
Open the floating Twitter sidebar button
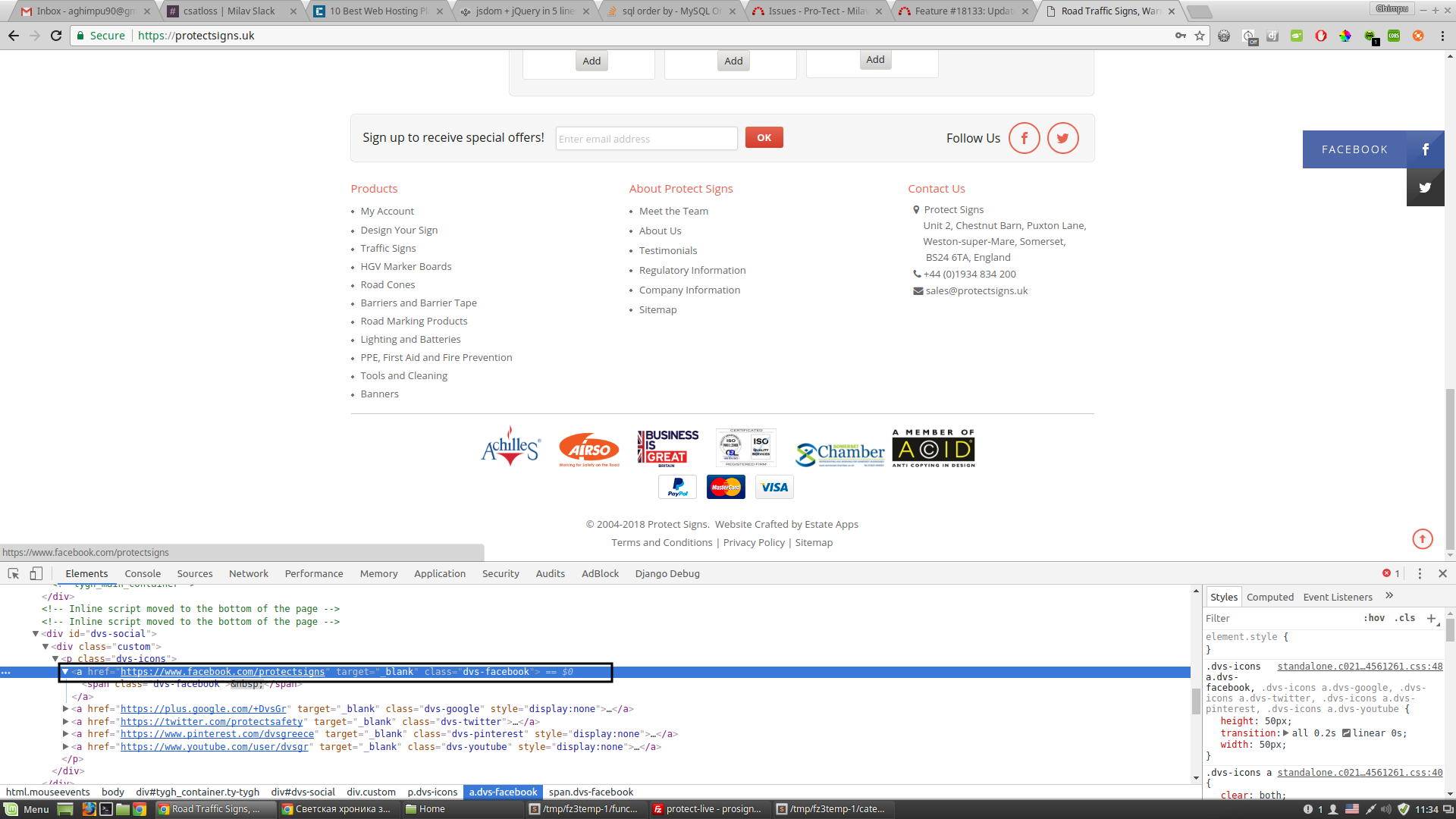[x=1426, y=187]
